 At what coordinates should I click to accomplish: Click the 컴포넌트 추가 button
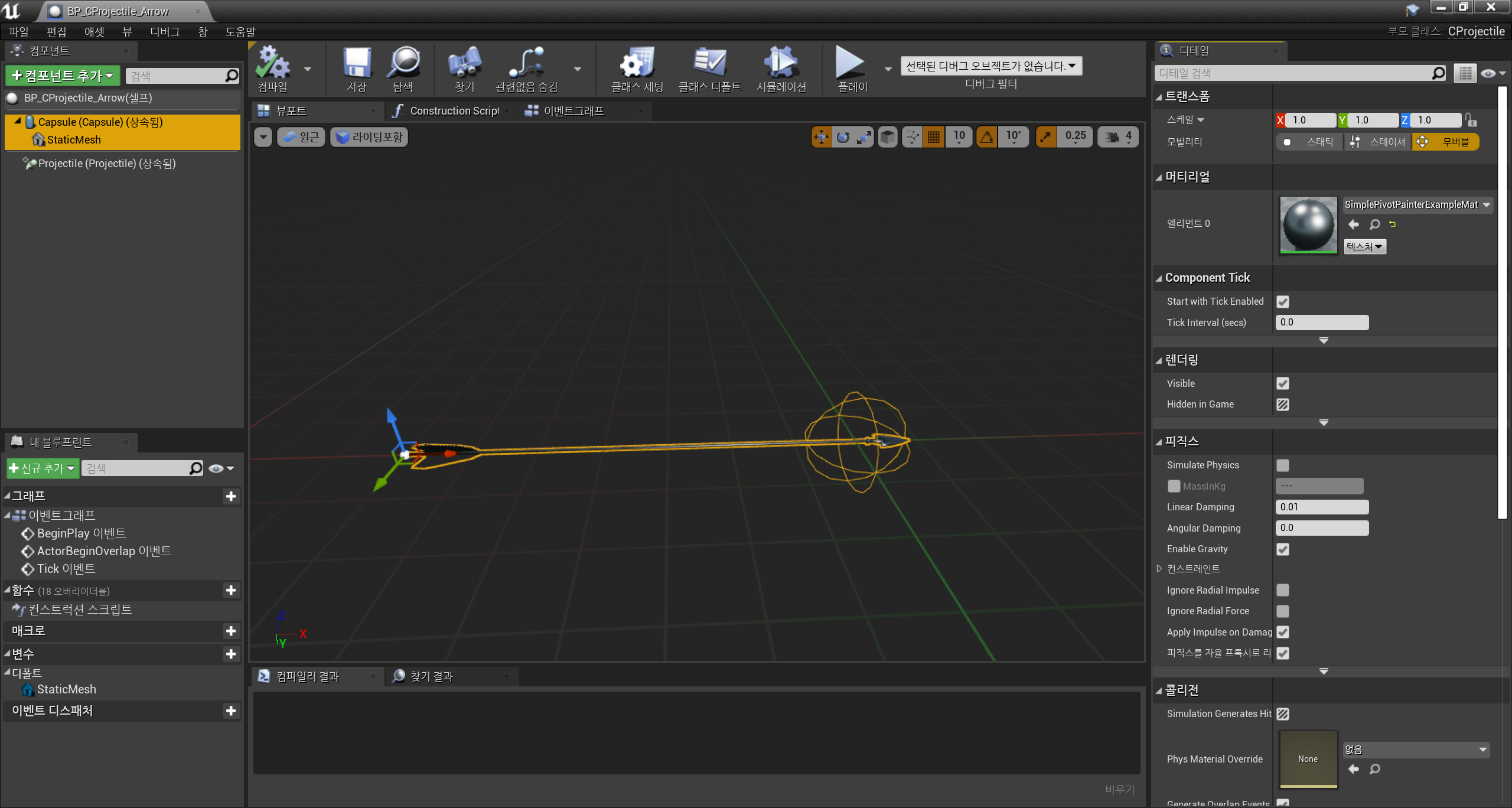tap(63, 76)
